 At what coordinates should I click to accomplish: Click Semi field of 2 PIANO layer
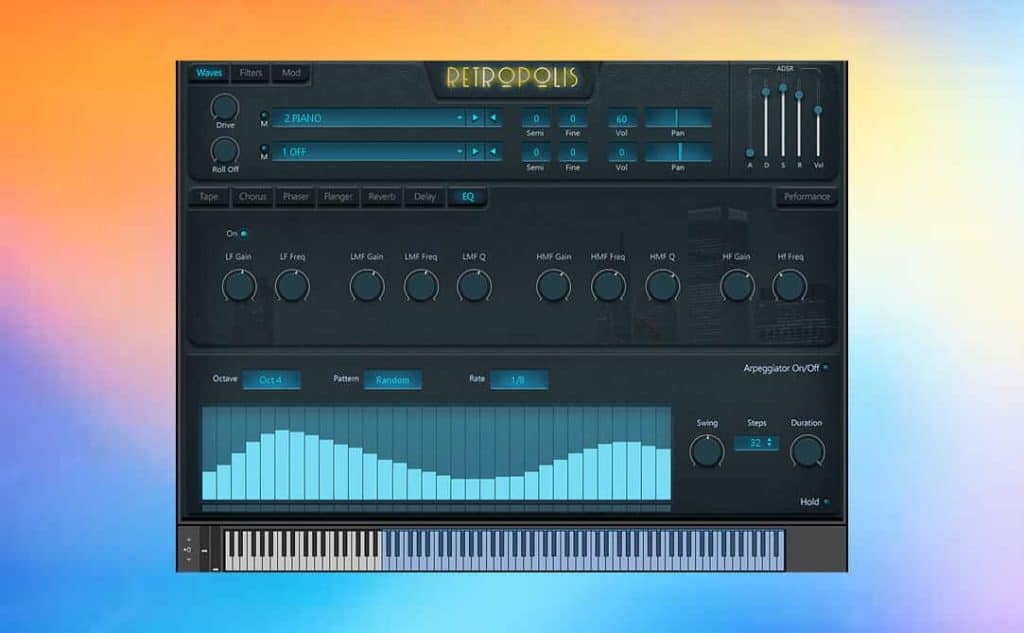pos(536,118)
